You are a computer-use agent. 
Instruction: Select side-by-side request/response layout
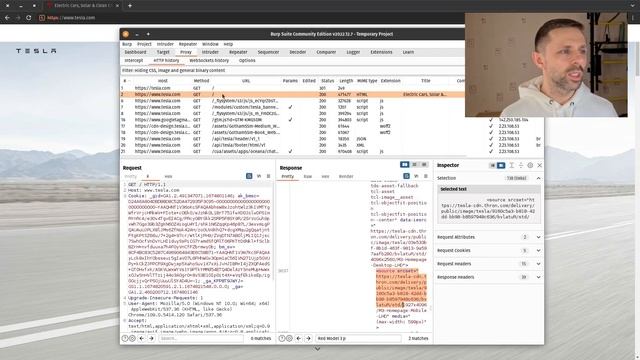click(404, 164)
